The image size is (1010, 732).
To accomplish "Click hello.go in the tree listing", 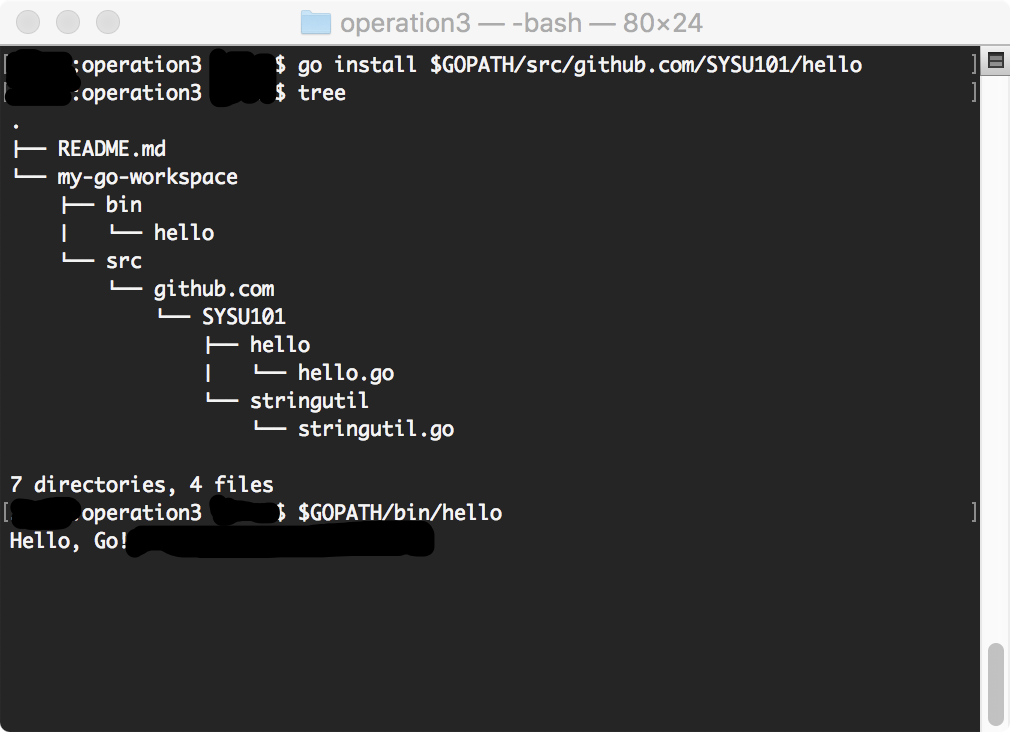I will (346, 373).
